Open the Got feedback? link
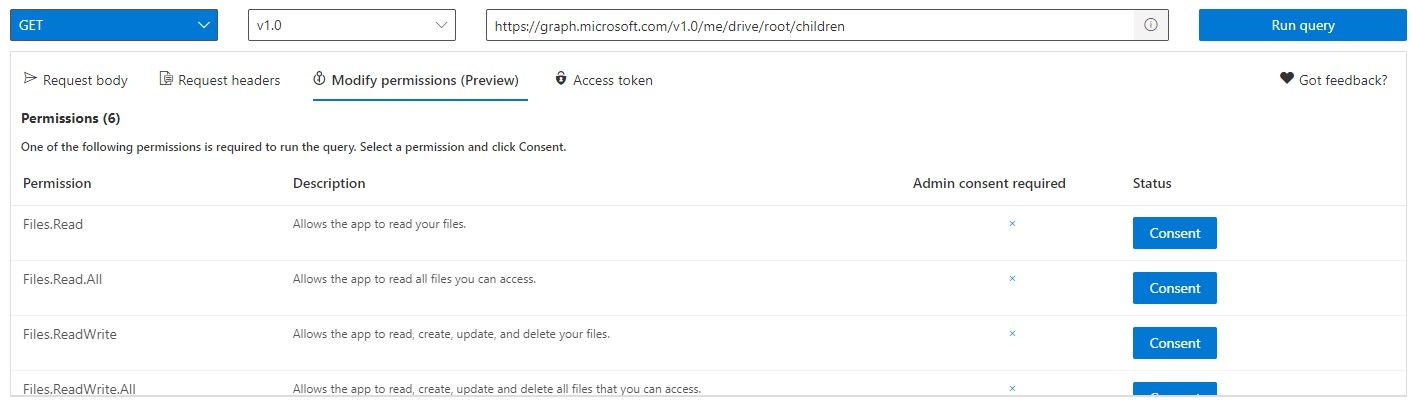This screenshot has height=402, width=1412. (x=1342, y=80)
